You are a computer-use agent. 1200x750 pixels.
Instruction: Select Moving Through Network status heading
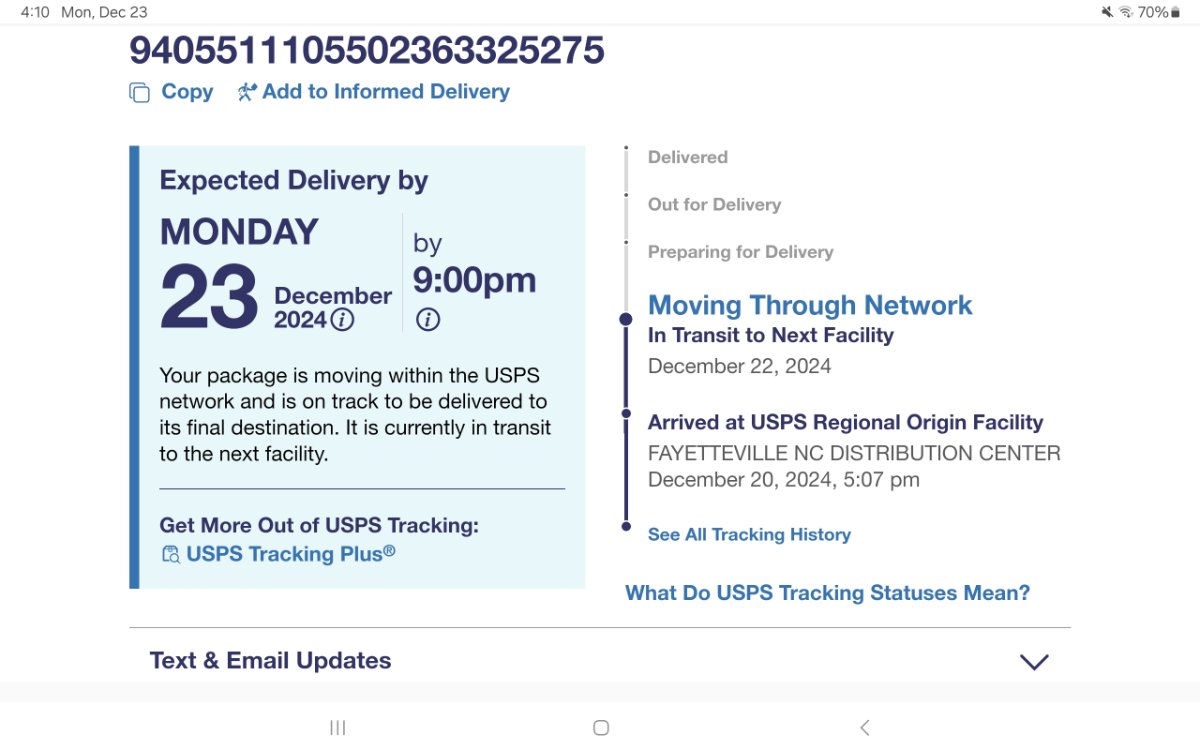tap(810, 305)
